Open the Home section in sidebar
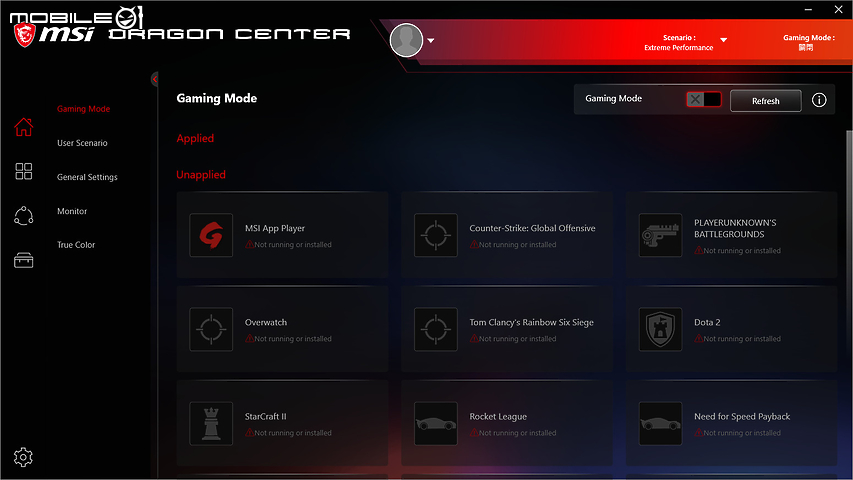Screen dimensions: 853x480 point(23,127)
